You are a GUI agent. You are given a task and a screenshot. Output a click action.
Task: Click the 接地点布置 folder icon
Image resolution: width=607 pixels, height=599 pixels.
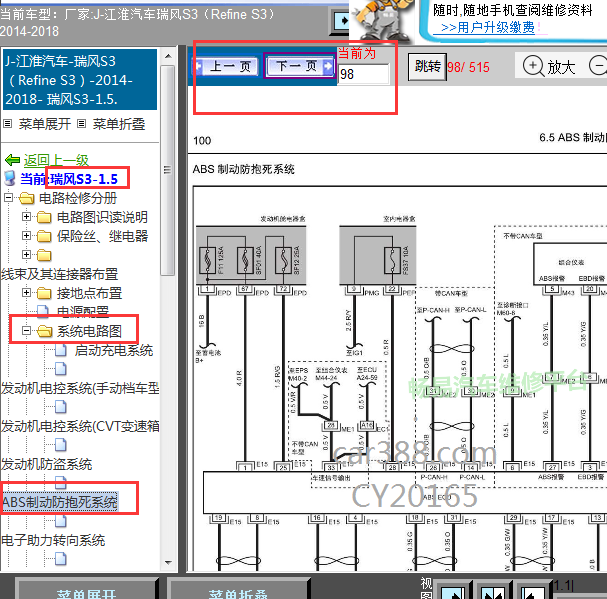click(x=44, y=293)
